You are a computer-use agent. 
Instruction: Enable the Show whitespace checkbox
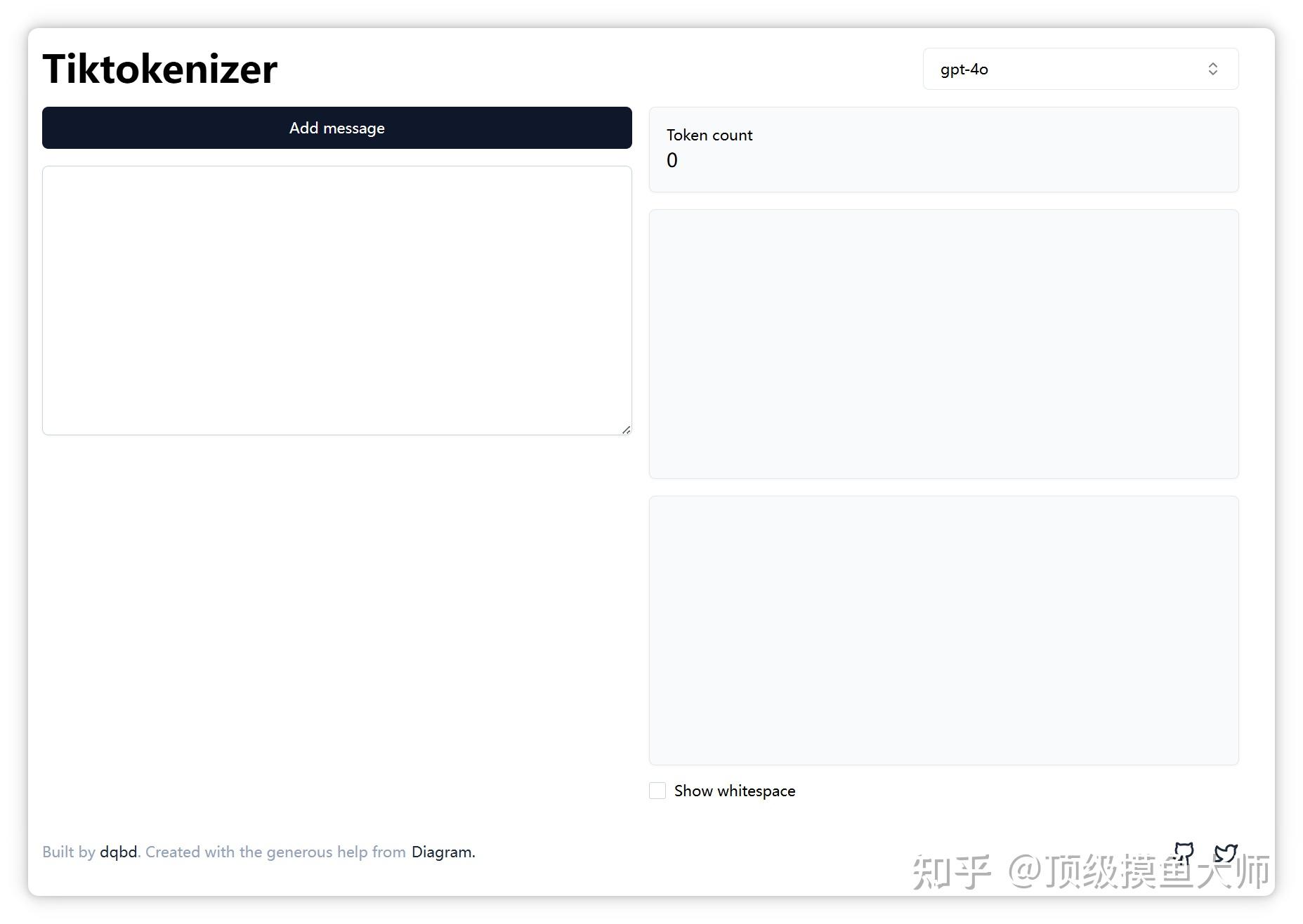[657, 791]
